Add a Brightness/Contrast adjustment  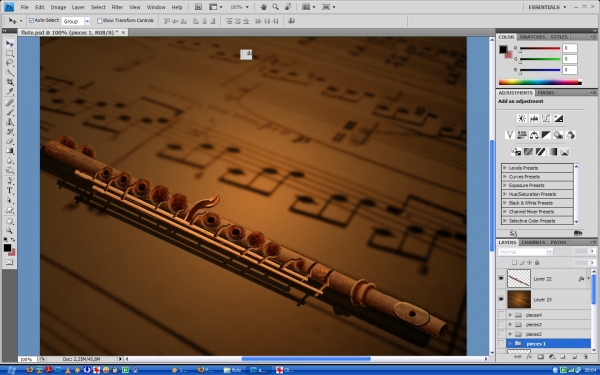coord(522,119)
